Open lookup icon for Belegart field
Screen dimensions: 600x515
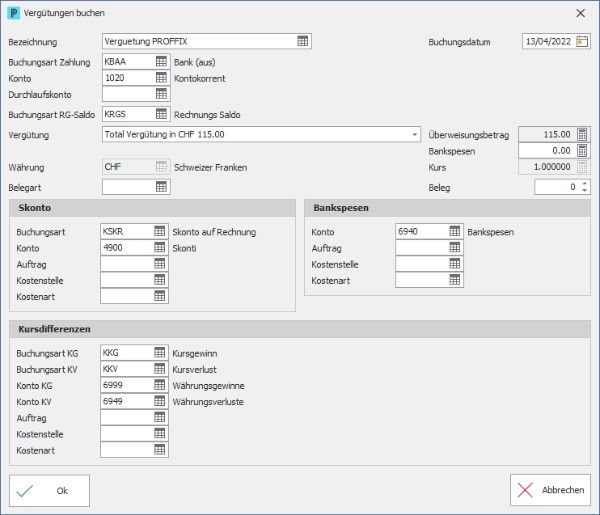tap(161, 187)
